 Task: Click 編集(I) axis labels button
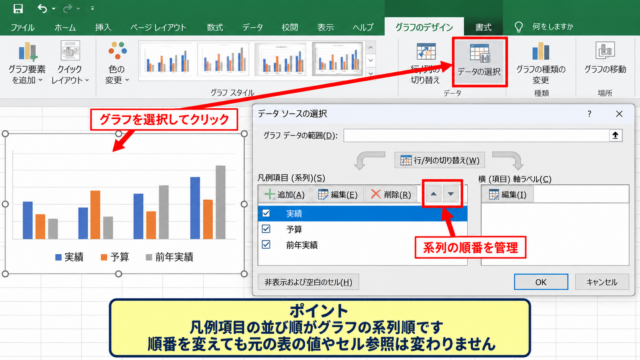(508, 195)
